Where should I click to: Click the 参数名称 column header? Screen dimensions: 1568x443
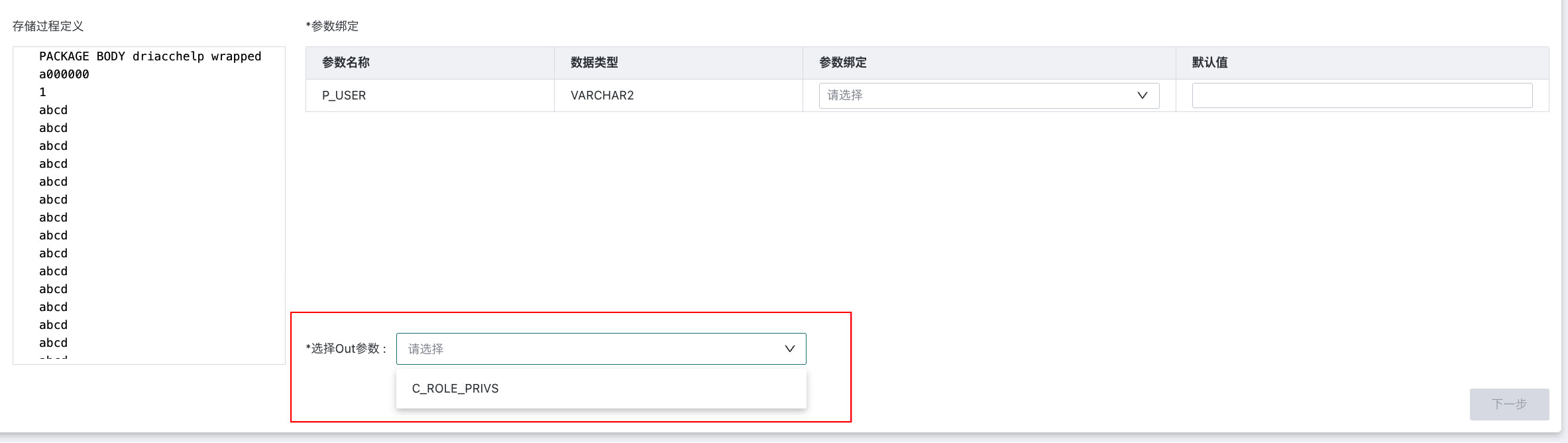coord(346,62)
